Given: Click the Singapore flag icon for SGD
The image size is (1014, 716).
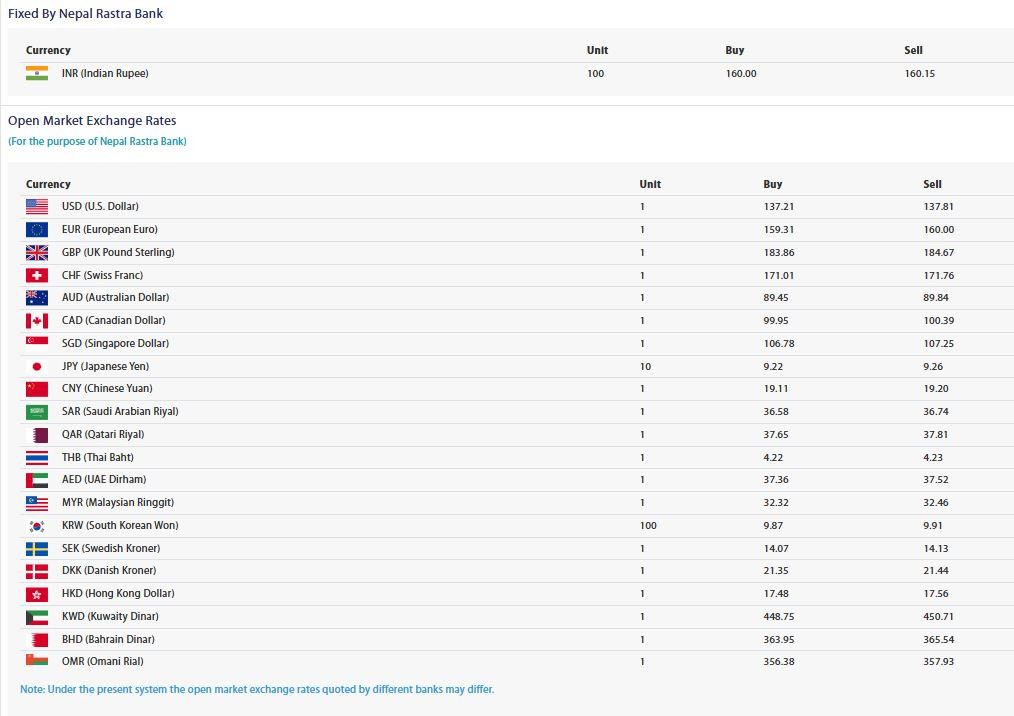Looking at the screenshot, I should pyautogui.click(x=37, y=343).
